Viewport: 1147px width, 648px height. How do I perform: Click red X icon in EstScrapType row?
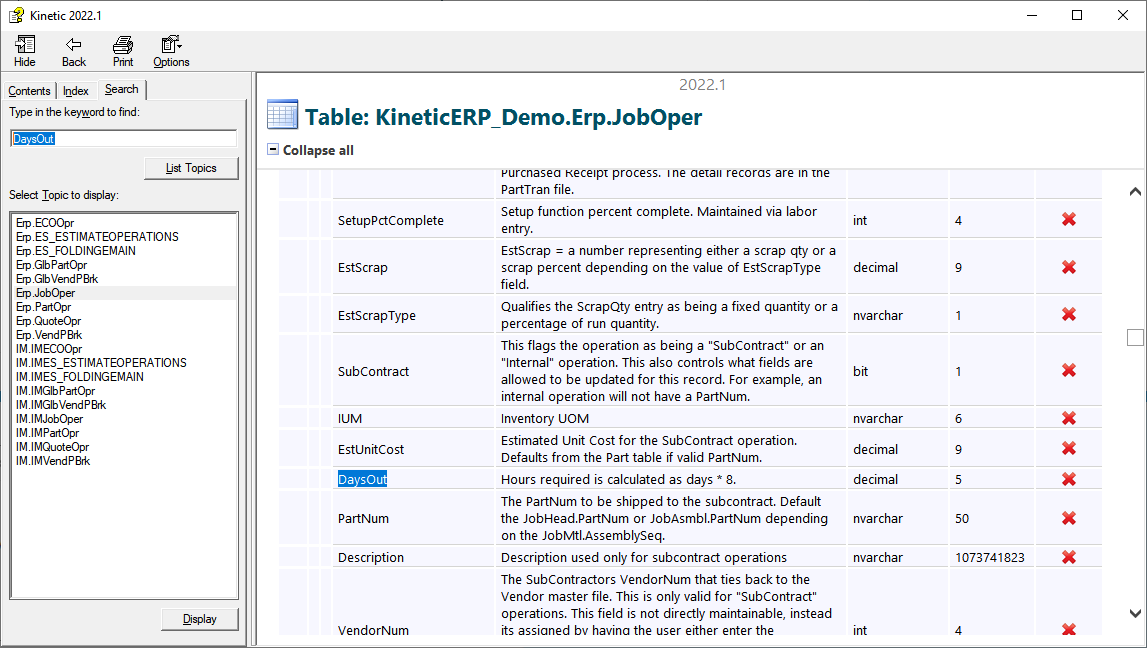[x=1069, y=314]
